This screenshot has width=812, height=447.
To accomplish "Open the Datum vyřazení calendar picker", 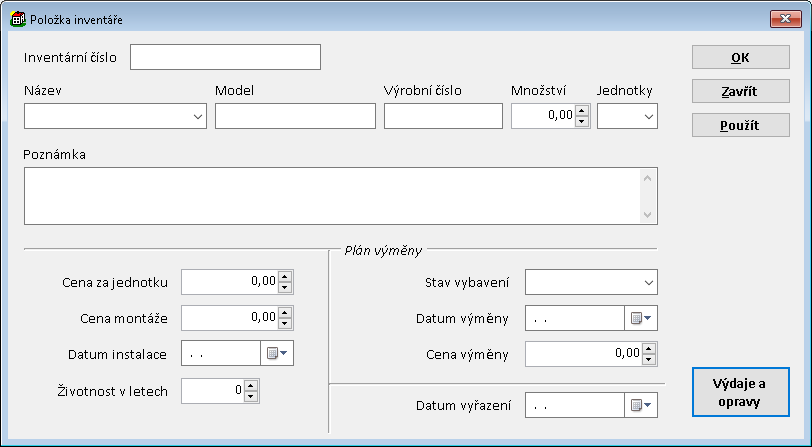I will [x=640, y=405].
